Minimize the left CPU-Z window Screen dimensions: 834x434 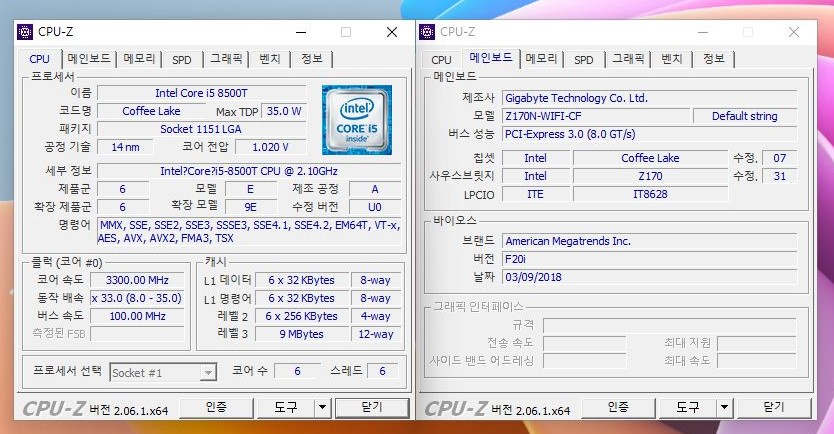click(x=301, y=32)
